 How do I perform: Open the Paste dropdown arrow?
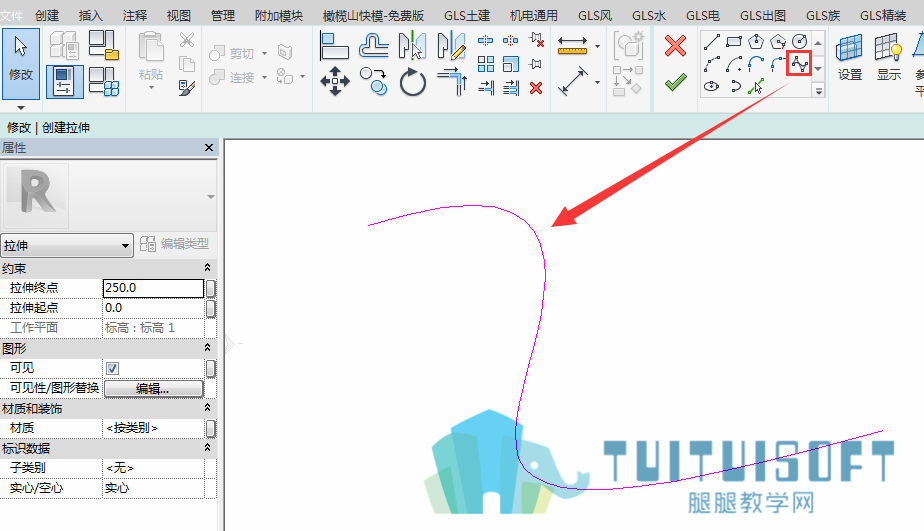(151, 87)
